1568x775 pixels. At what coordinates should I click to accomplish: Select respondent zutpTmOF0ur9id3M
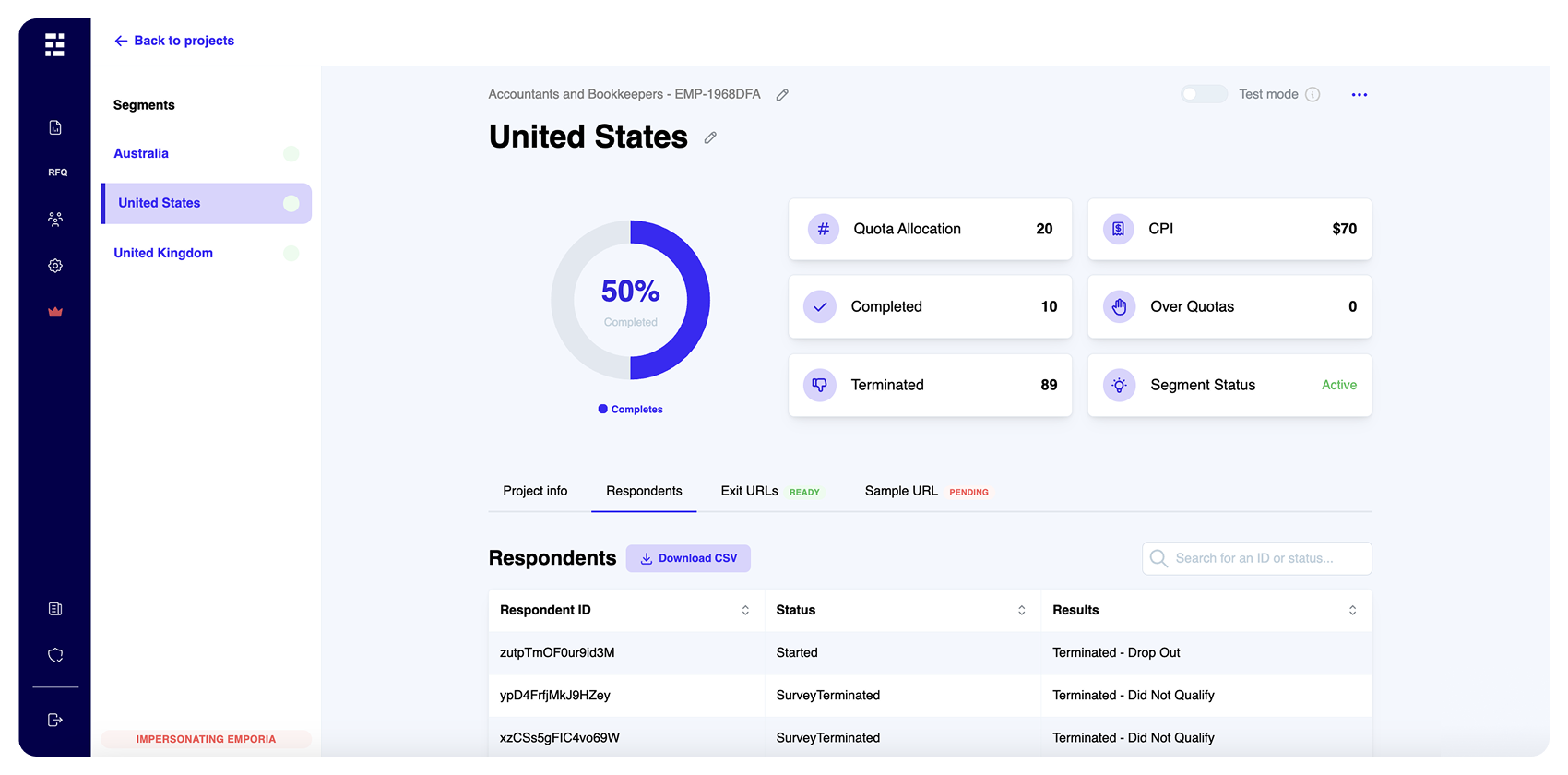click(557, 652)
